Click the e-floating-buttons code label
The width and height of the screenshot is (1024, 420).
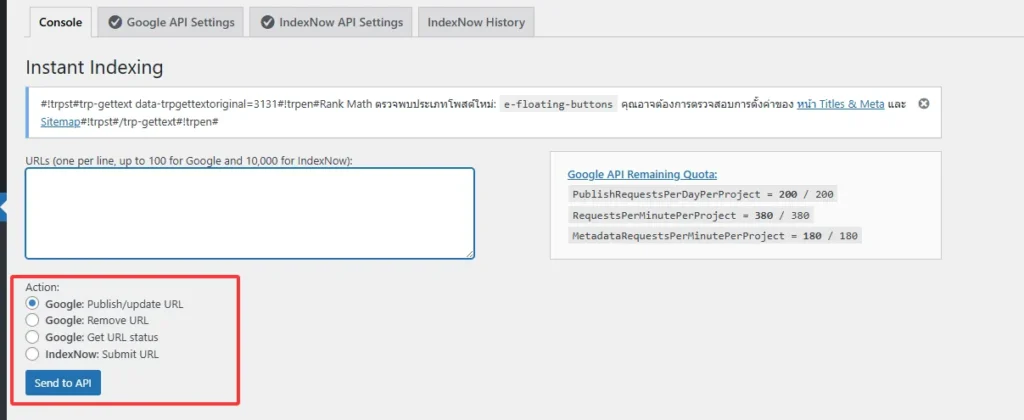click(557, 104)
